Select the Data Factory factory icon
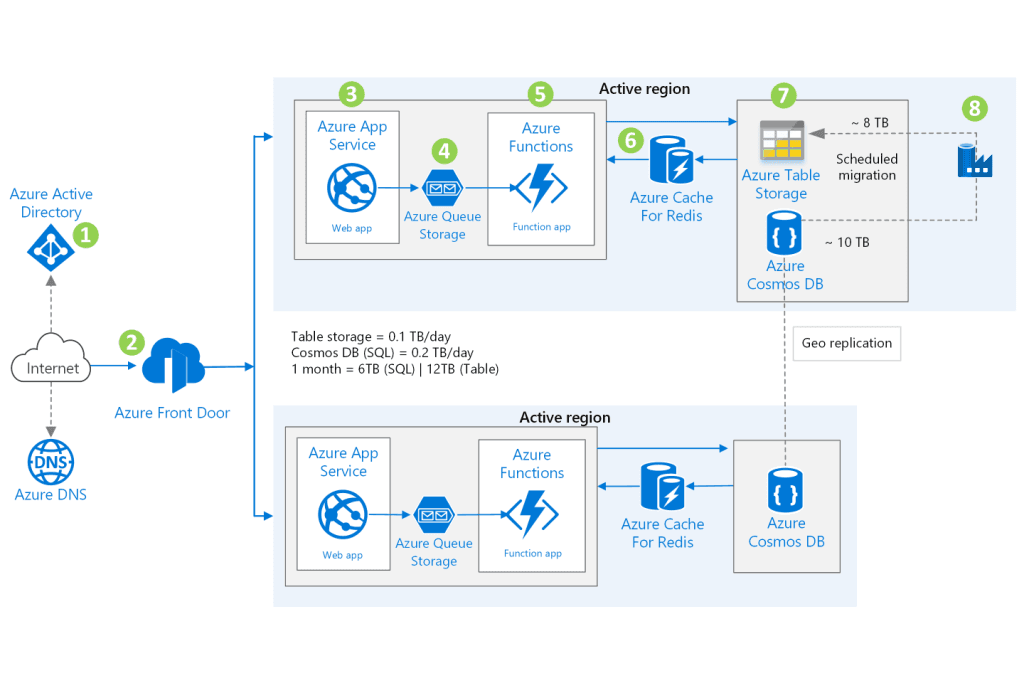1024x683 pixels. pos(975,161)
